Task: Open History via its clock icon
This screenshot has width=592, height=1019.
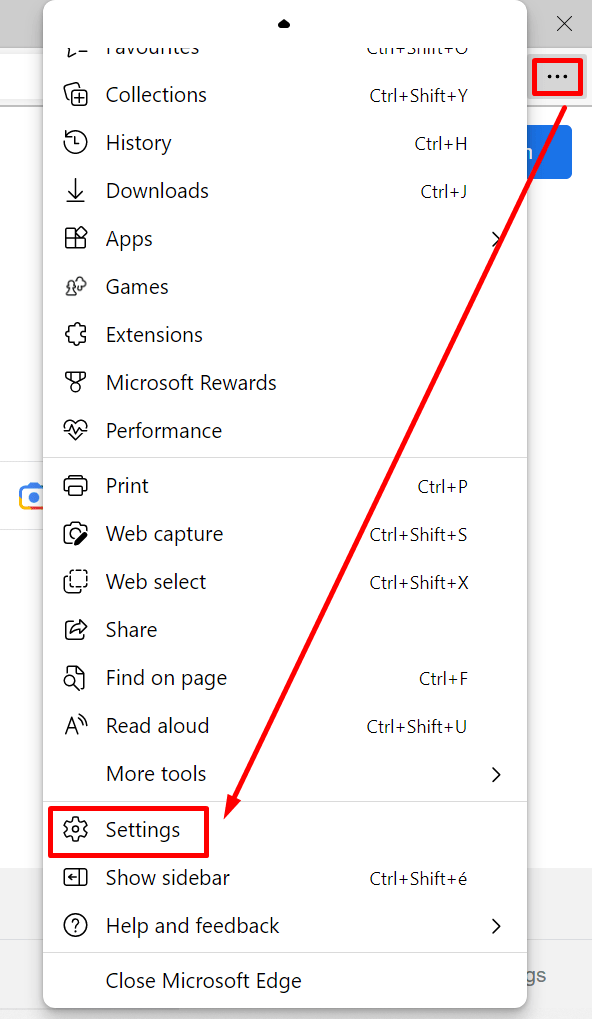Action: tap(75, 143)
